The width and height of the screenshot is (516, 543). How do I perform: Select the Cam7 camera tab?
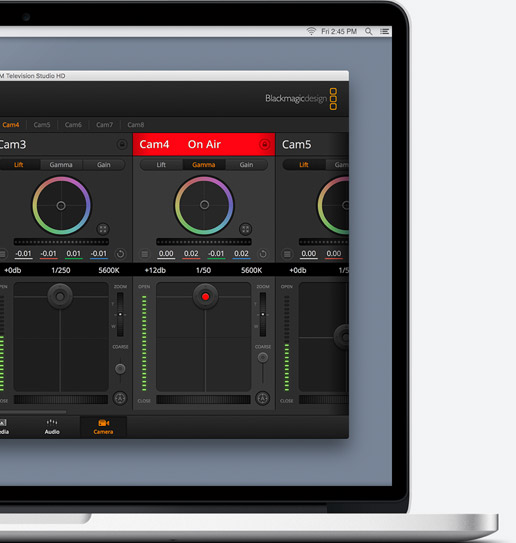(x=104, y=125)
